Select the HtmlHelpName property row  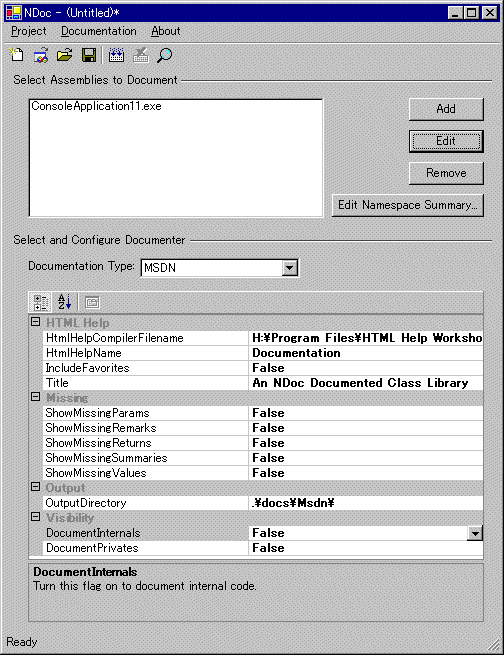coord(146,353)
